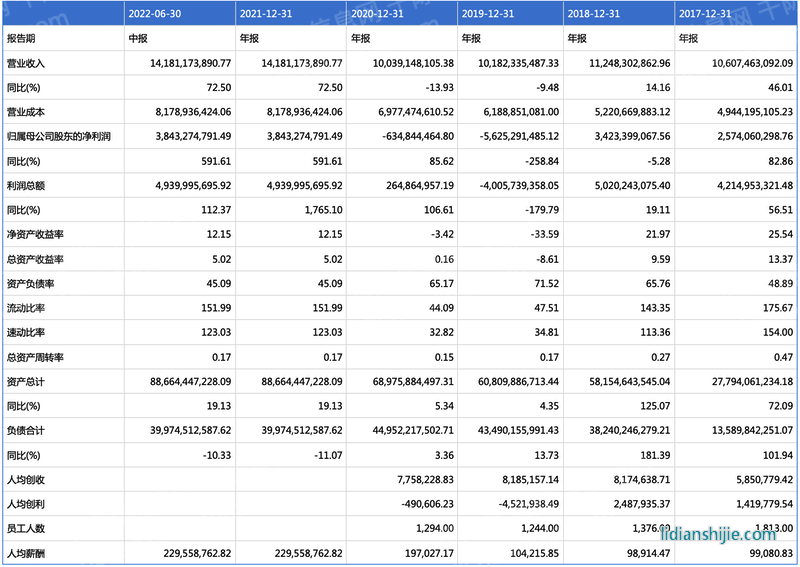Click net profit value -5,625,291,485.12
The height and width of the screenshot is (567, 800).
519,136
